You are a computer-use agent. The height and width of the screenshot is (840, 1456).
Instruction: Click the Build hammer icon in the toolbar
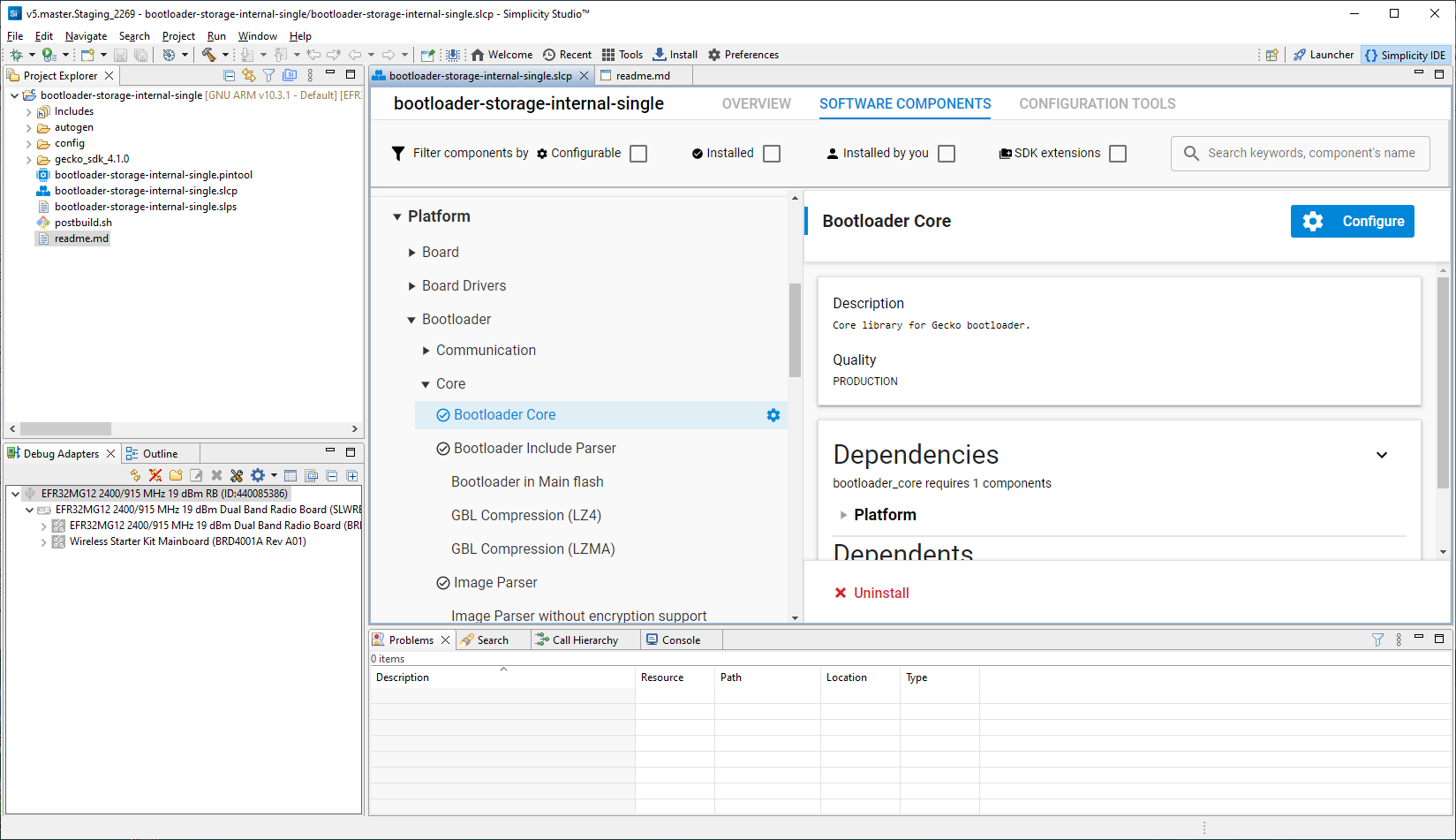pos(210,54)
